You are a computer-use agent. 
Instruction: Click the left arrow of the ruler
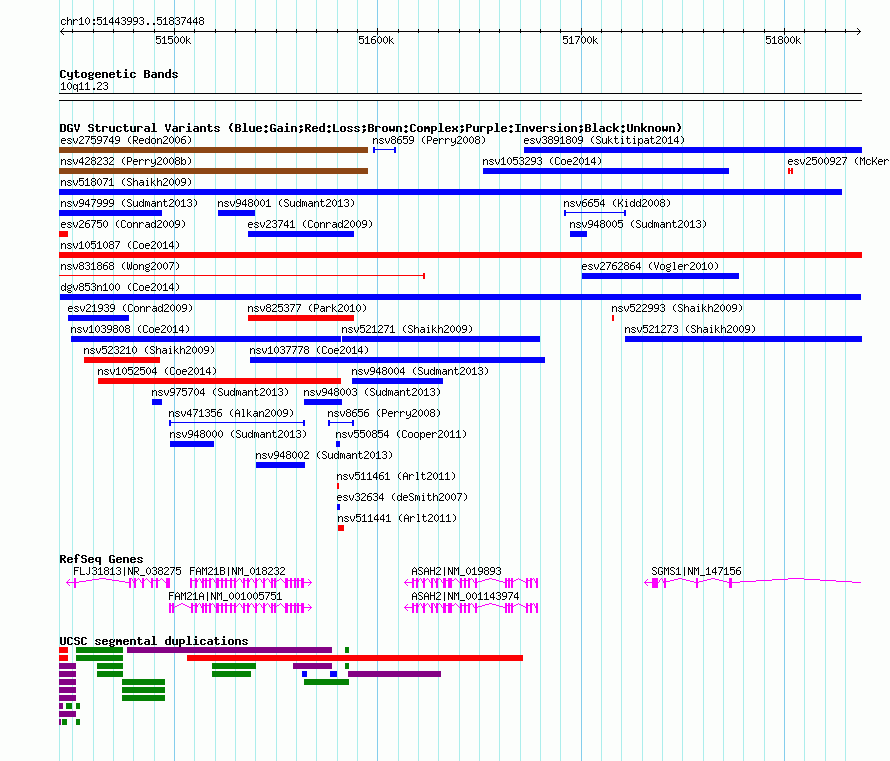[x=62, y=32]
